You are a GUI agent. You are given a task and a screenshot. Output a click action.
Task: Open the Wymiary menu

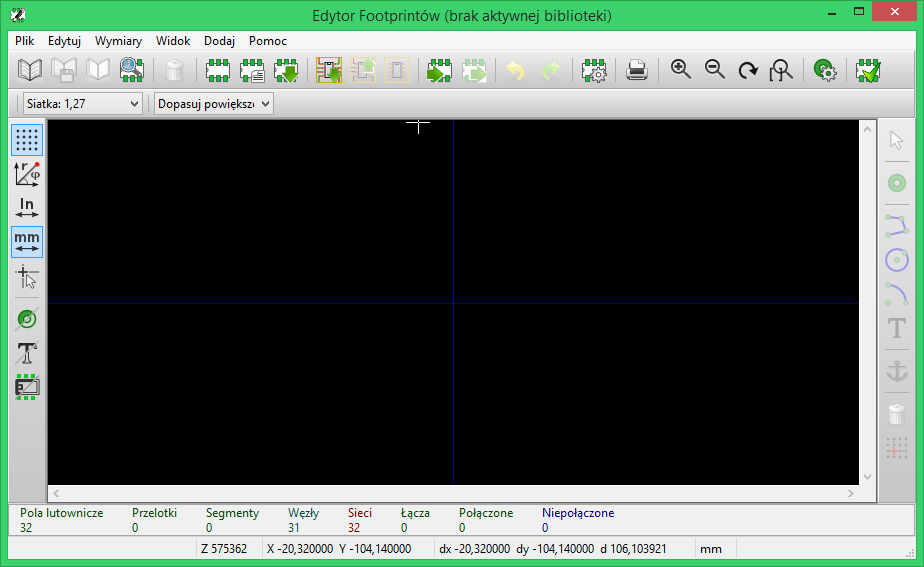[x=118, y=41]
